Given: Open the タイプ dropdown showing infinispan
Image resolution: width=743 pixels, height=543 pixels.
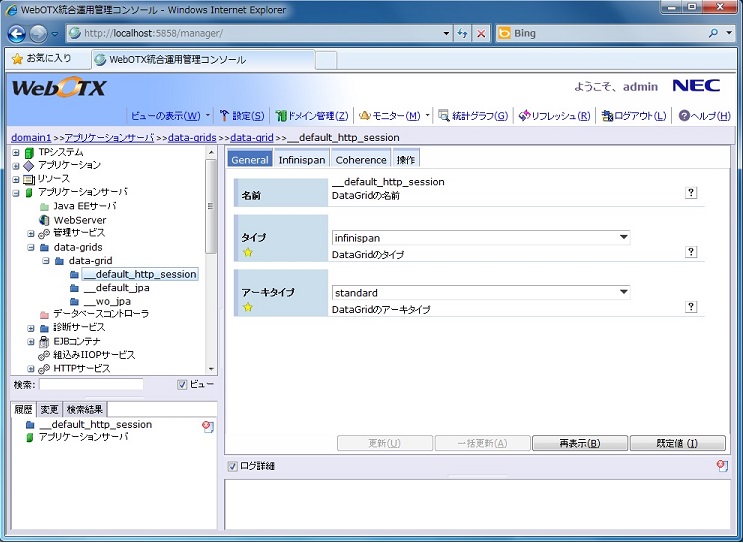Looking at the screenshot, I should 481,238.
